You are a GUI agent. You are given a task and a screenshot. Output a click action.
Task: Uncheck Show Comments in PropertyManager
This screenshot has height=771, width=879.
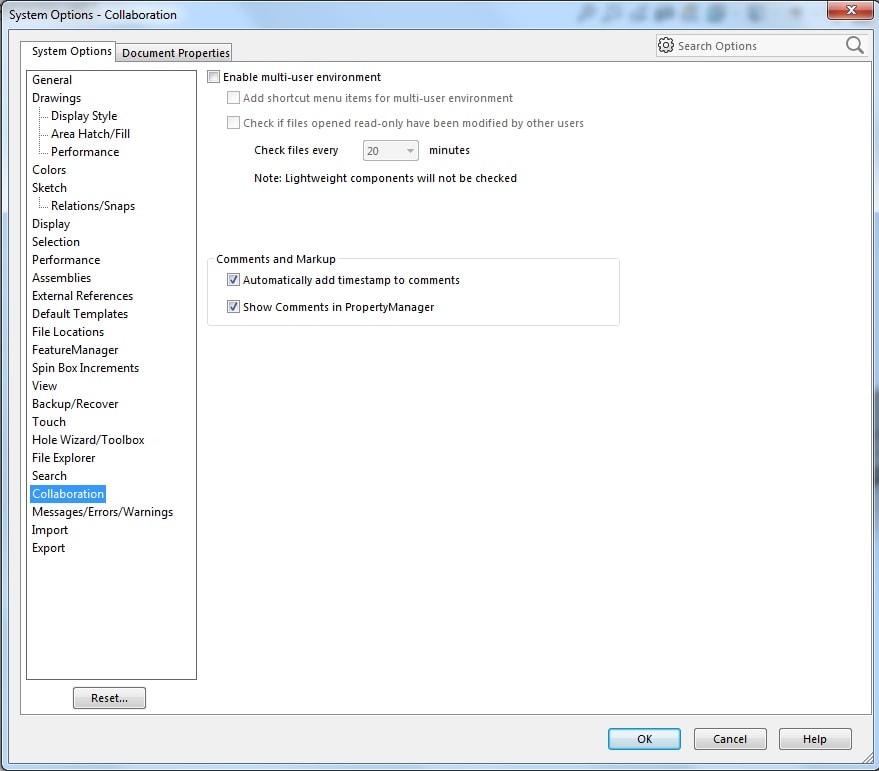[233, 307]
